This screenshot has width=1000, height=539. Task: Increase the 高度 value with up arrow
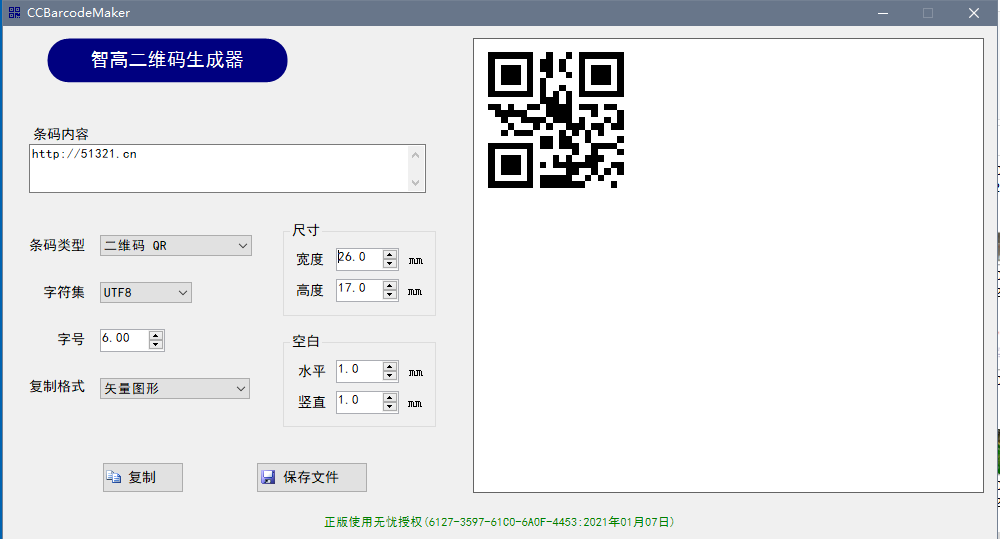pos(390,286)
